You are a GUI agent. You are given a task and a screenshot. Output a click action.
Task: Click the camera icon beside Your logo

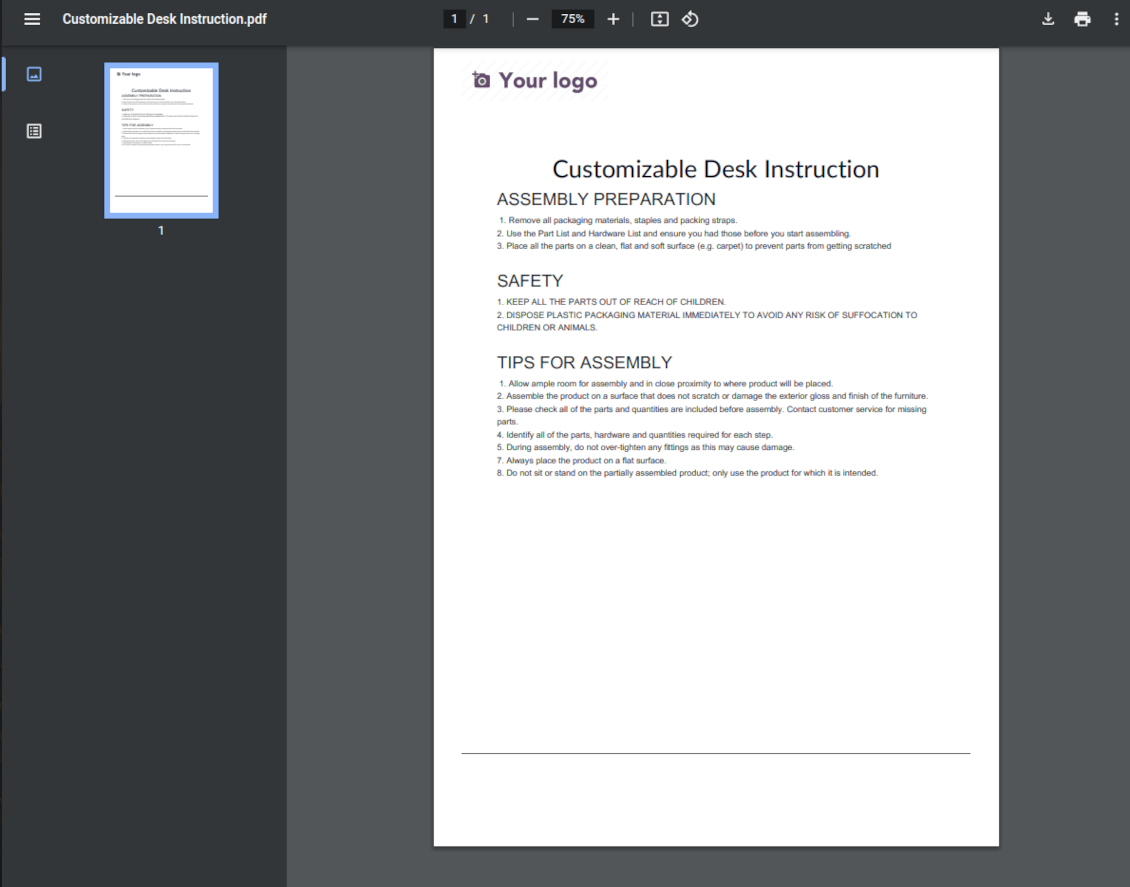pyautogui.click(x=481, y=81)
